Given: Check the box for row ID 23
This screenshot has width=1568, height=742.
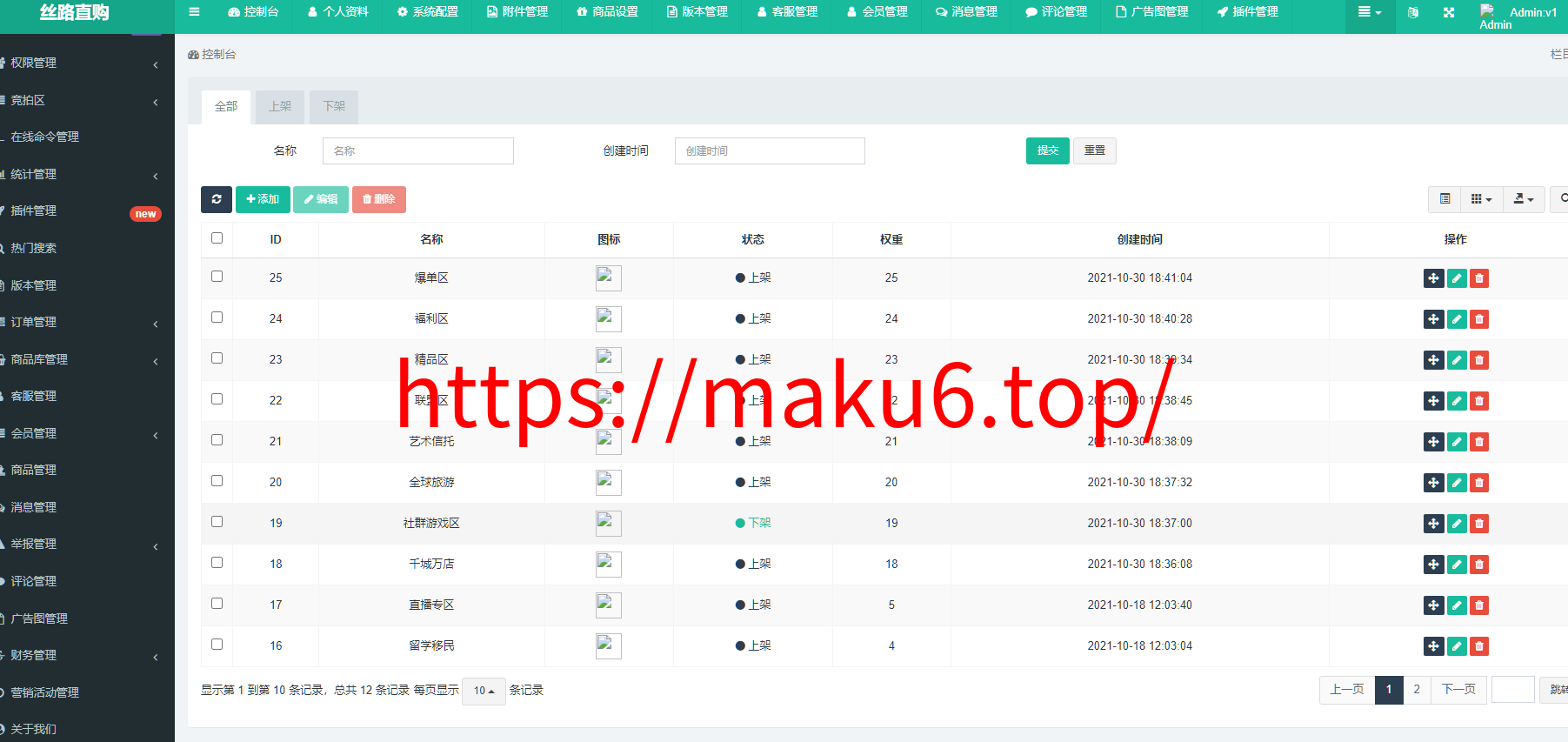Looking at the screenshot, I should [217, 358].
